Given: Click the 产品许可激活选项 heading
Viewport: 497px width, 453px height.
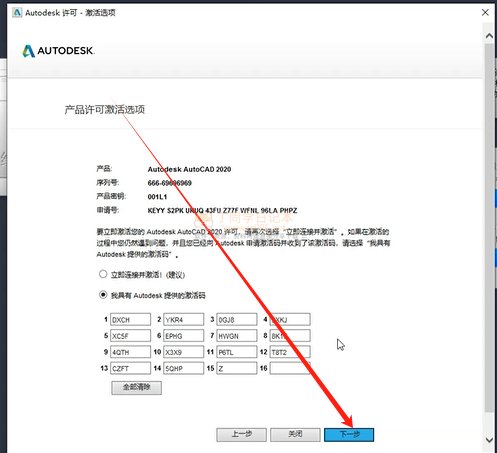Looking at the screenshot, I should pos(105,110).
